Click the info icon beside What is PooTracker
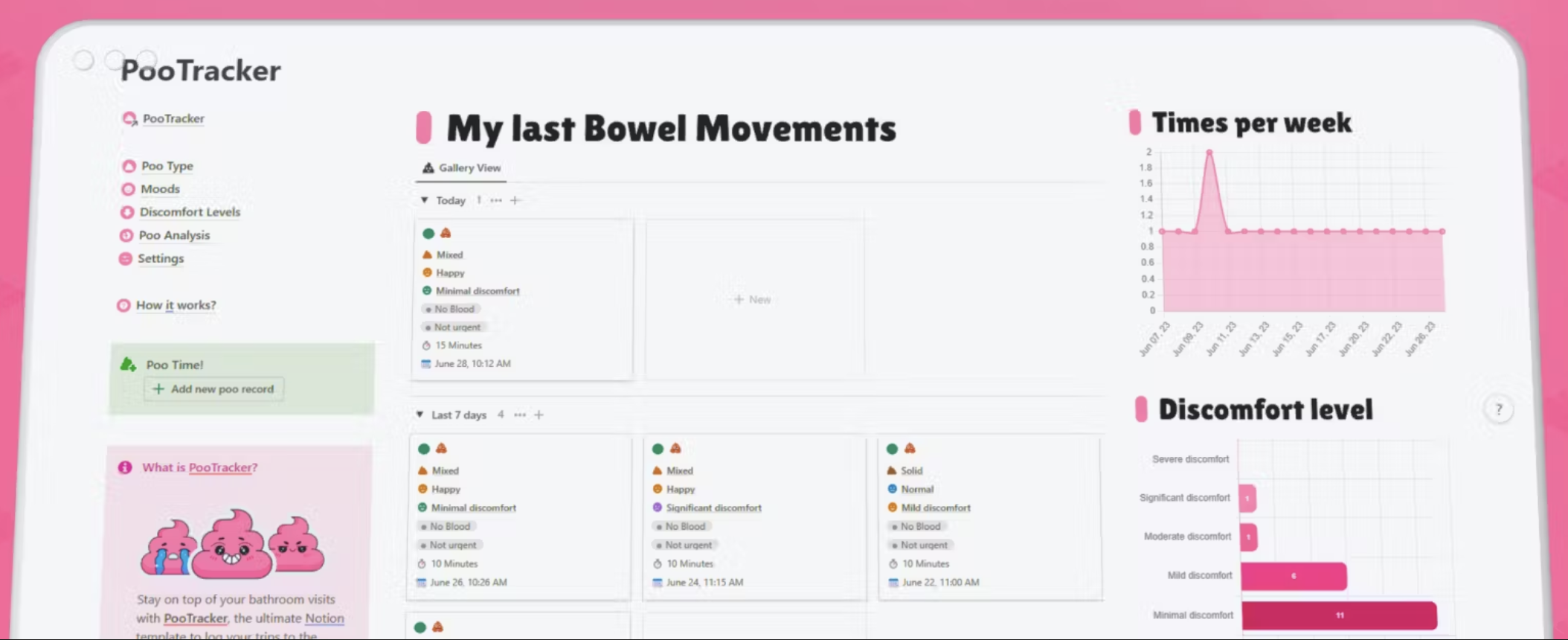The width and height of the screenshot is (1568, 640). coord(125,467)
